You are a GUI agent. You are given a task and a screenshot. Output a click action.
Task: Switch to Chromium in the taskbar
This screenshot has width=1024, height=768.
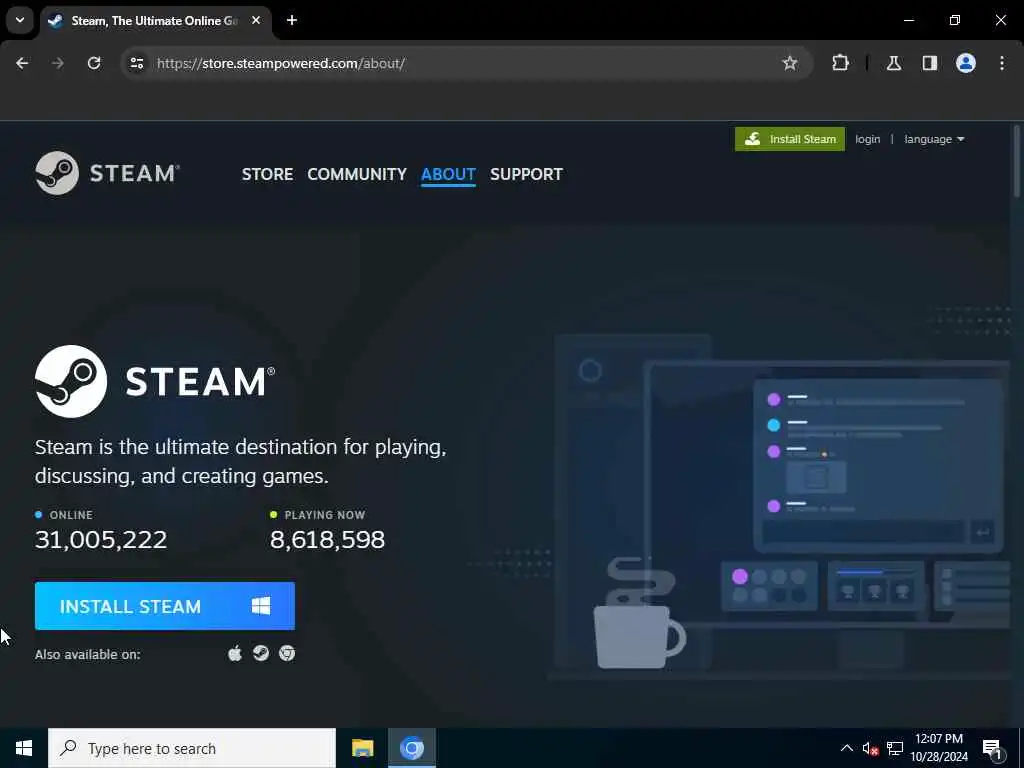[x=411, y=748]
